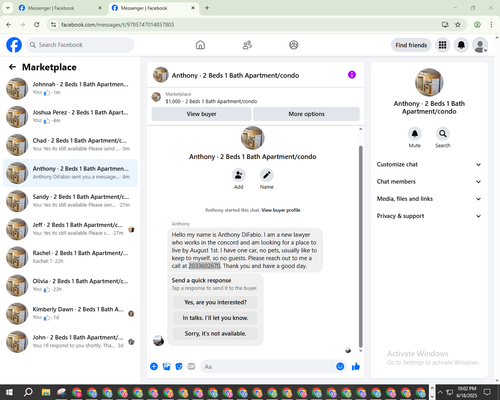
Task: Open a new browser tab
Action: [x=207, y=8]
